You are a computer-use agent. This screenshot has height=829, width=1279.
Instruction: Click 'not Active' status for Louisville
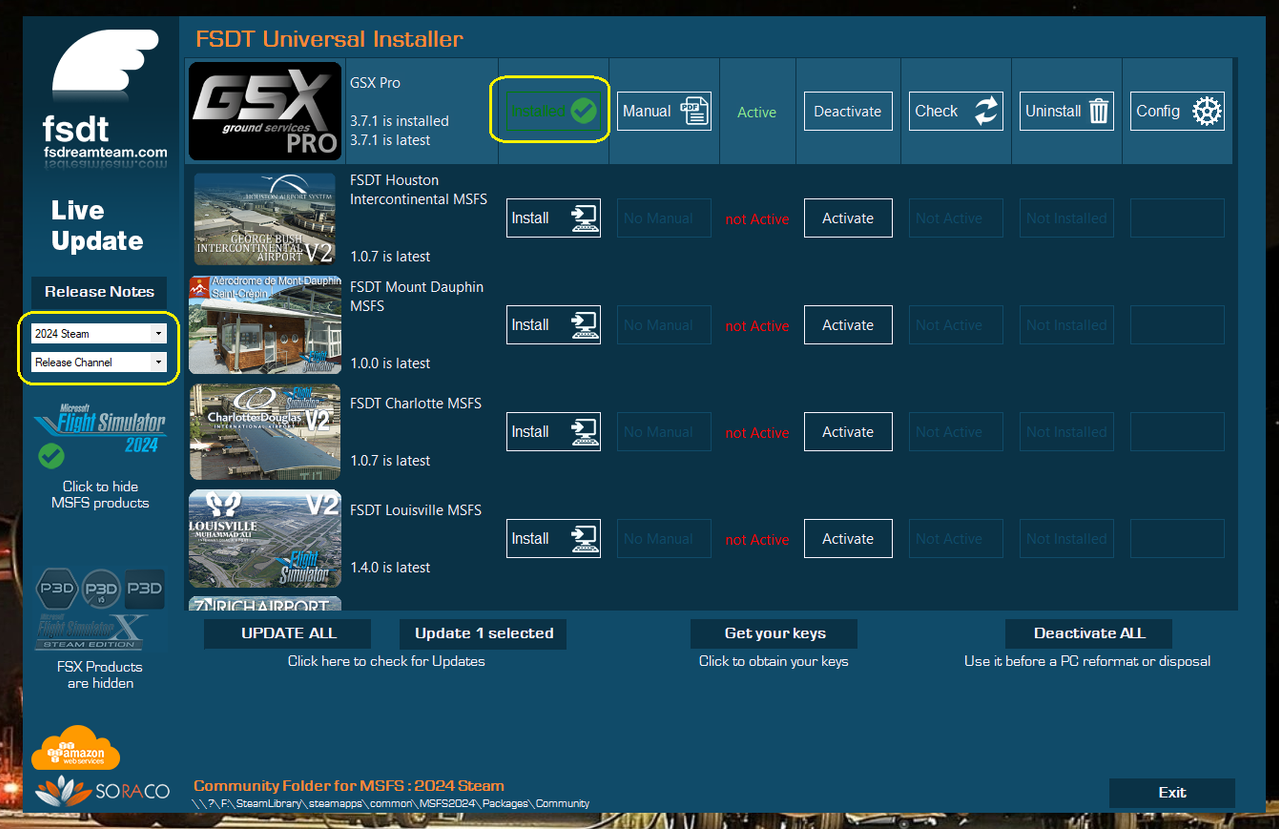(757, 540)
